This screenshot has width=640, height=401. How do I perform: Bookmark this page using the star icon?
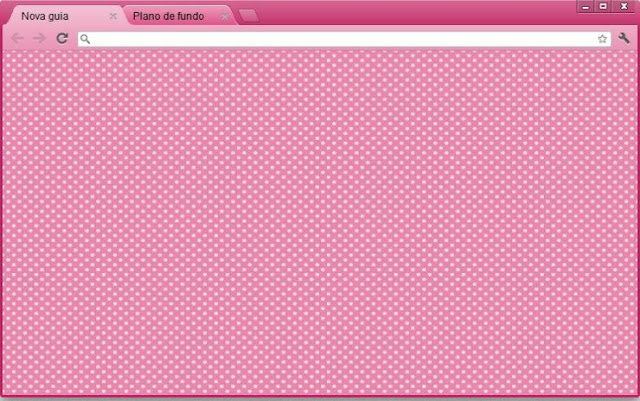(602, 39)
